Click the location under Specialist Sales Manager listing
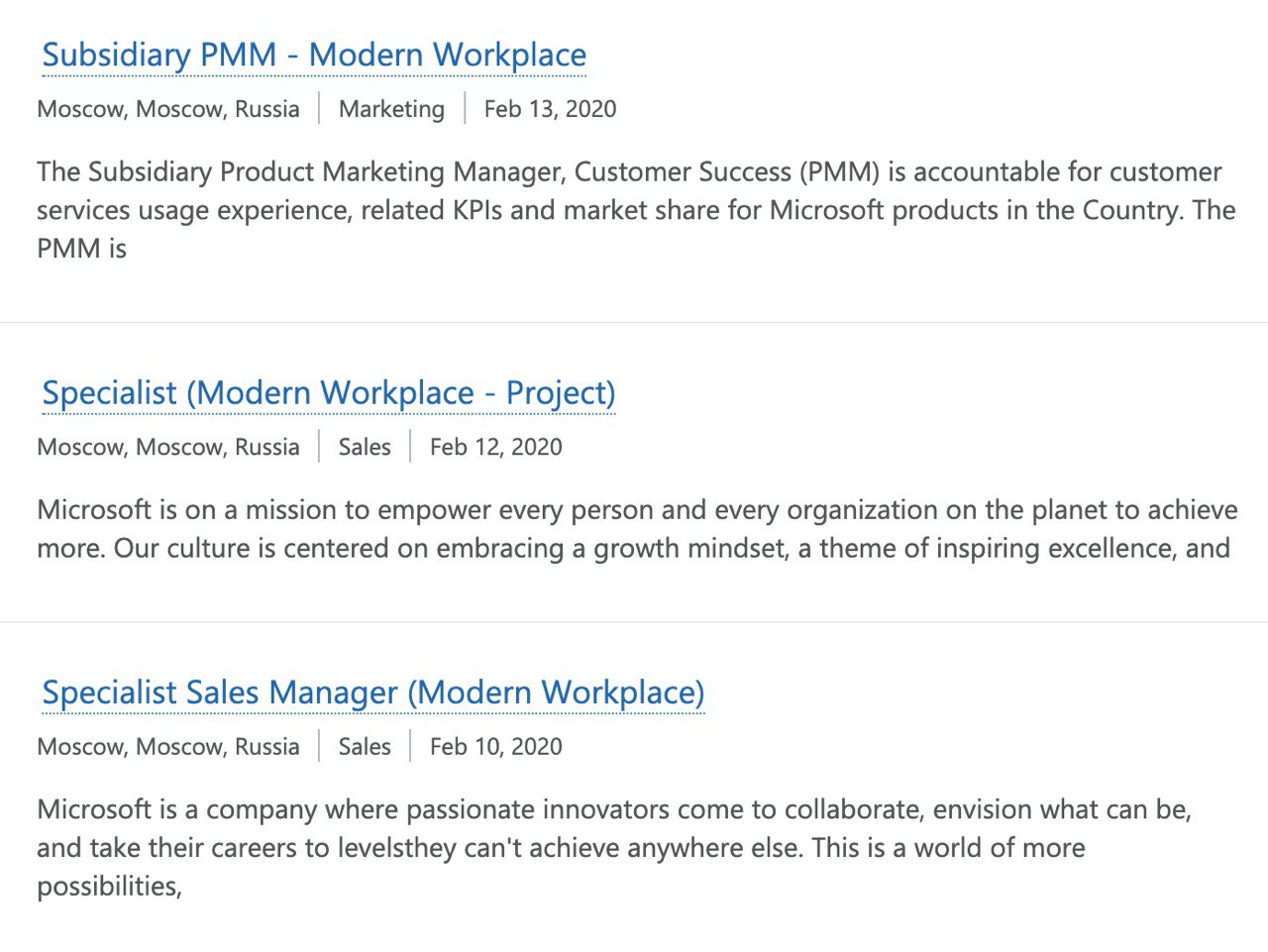Screen dimensions: 1268x952 168,746
